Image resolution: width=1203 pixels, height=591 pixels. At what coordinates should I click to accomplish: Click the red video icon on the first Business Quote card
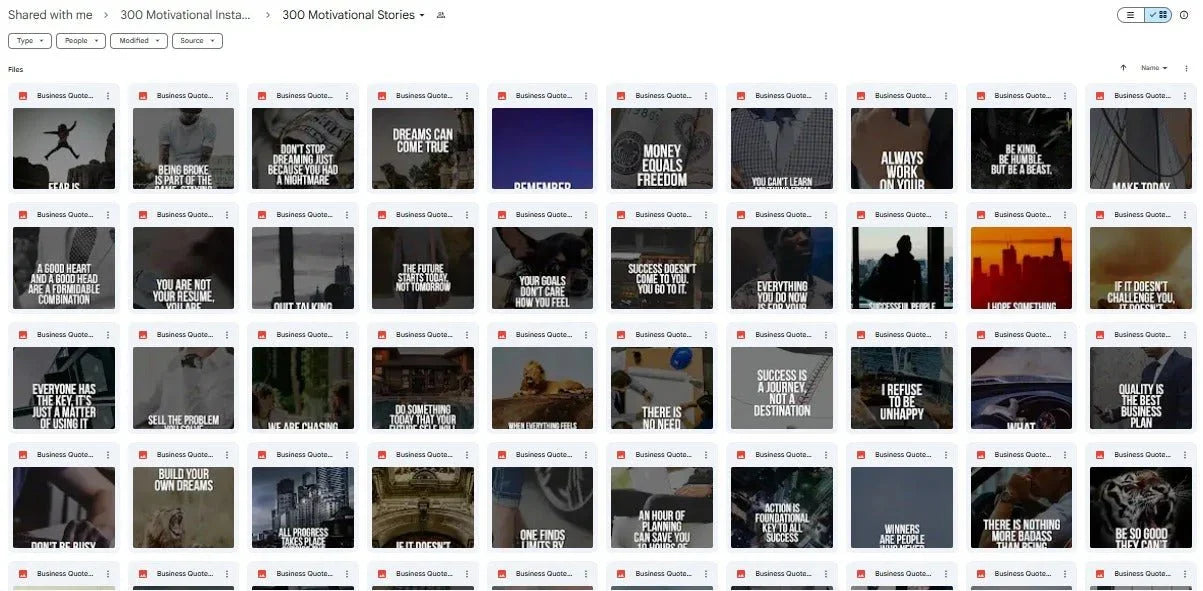click(x=22, y=95)
